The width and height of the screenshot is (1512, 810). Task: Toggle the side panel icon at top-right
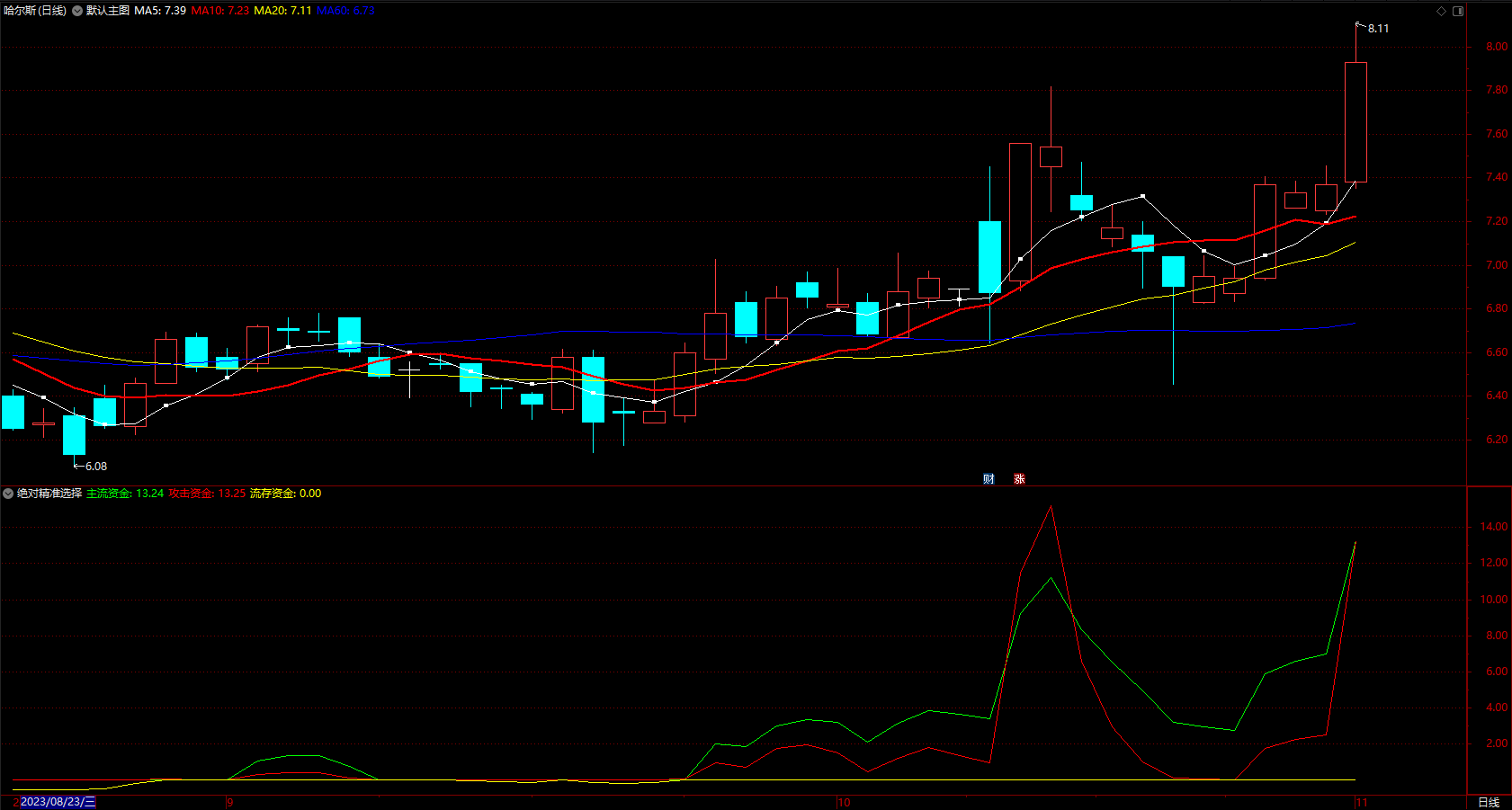[x=1458, y=11]
